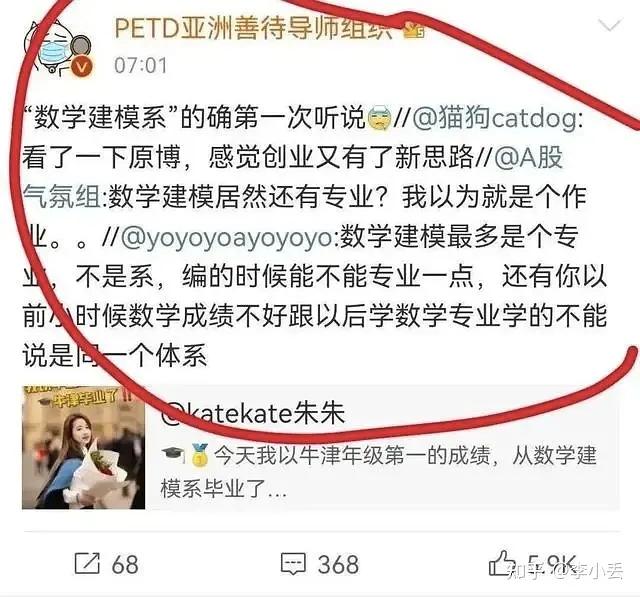Open the Oxford graduation photo thumbnail
Screen dimensions: 640x597
(x=83, y=447)
